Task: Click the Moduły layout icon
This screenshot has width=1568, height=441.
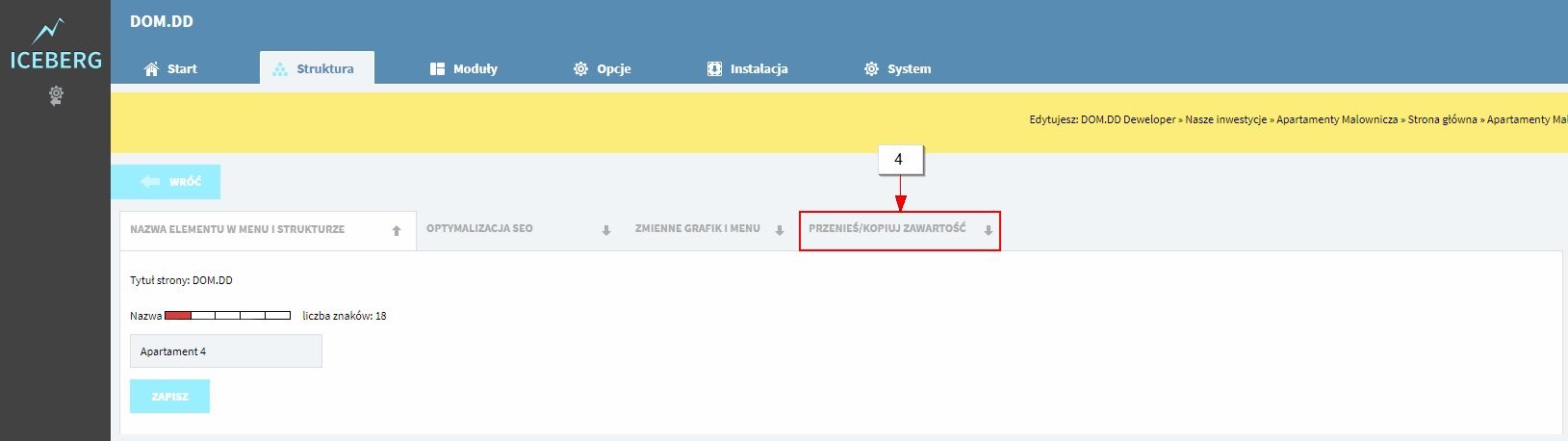Action: point(437,69)
